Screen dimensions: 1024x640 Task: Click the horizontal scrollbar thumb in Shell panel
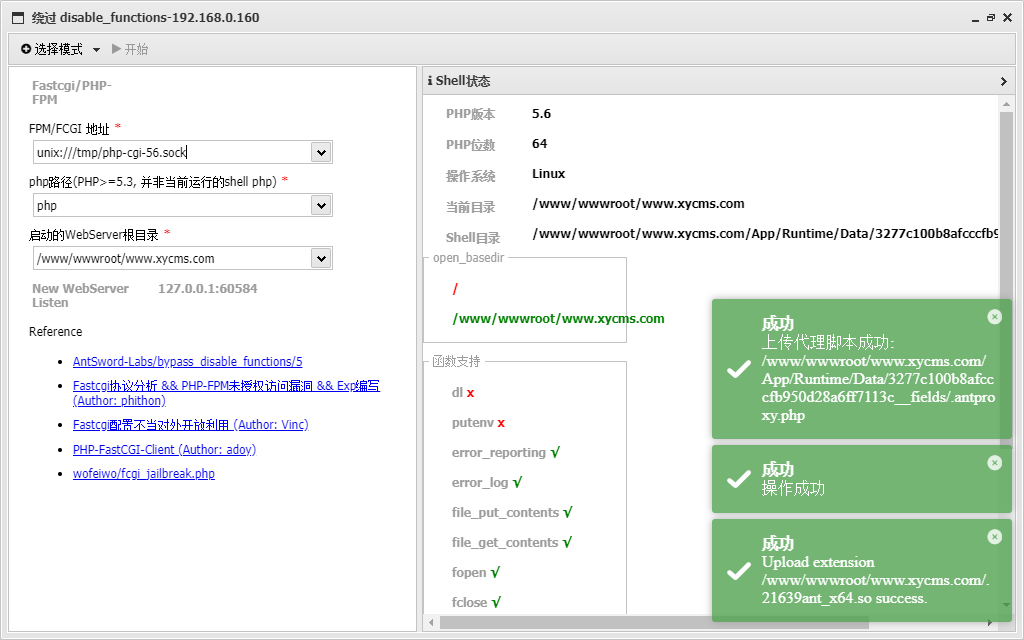coord(654,622)
